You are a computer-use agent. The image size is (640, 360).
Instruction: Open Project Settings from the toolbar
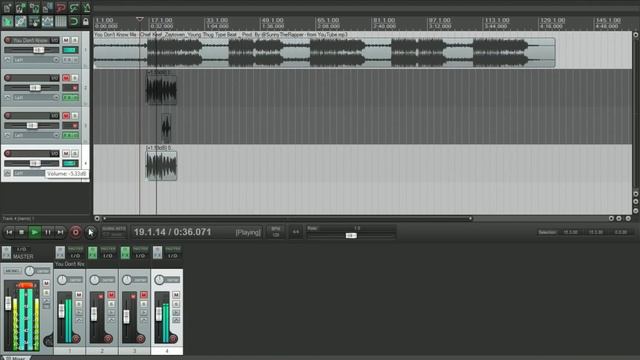point(47,7)
